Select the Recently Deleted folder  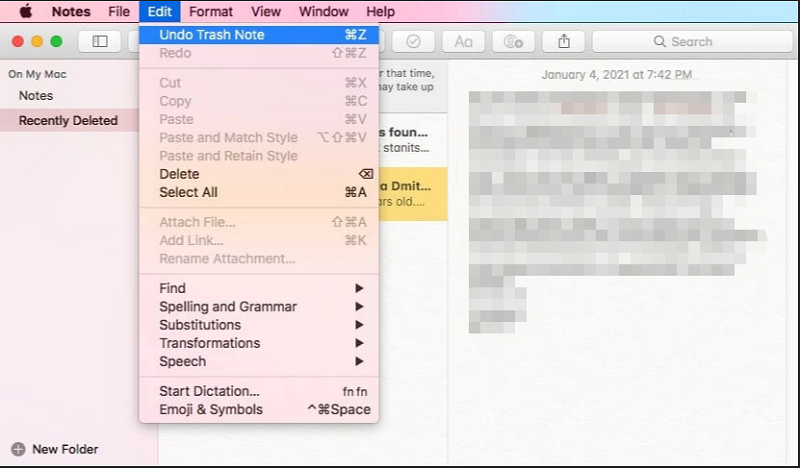68,120
